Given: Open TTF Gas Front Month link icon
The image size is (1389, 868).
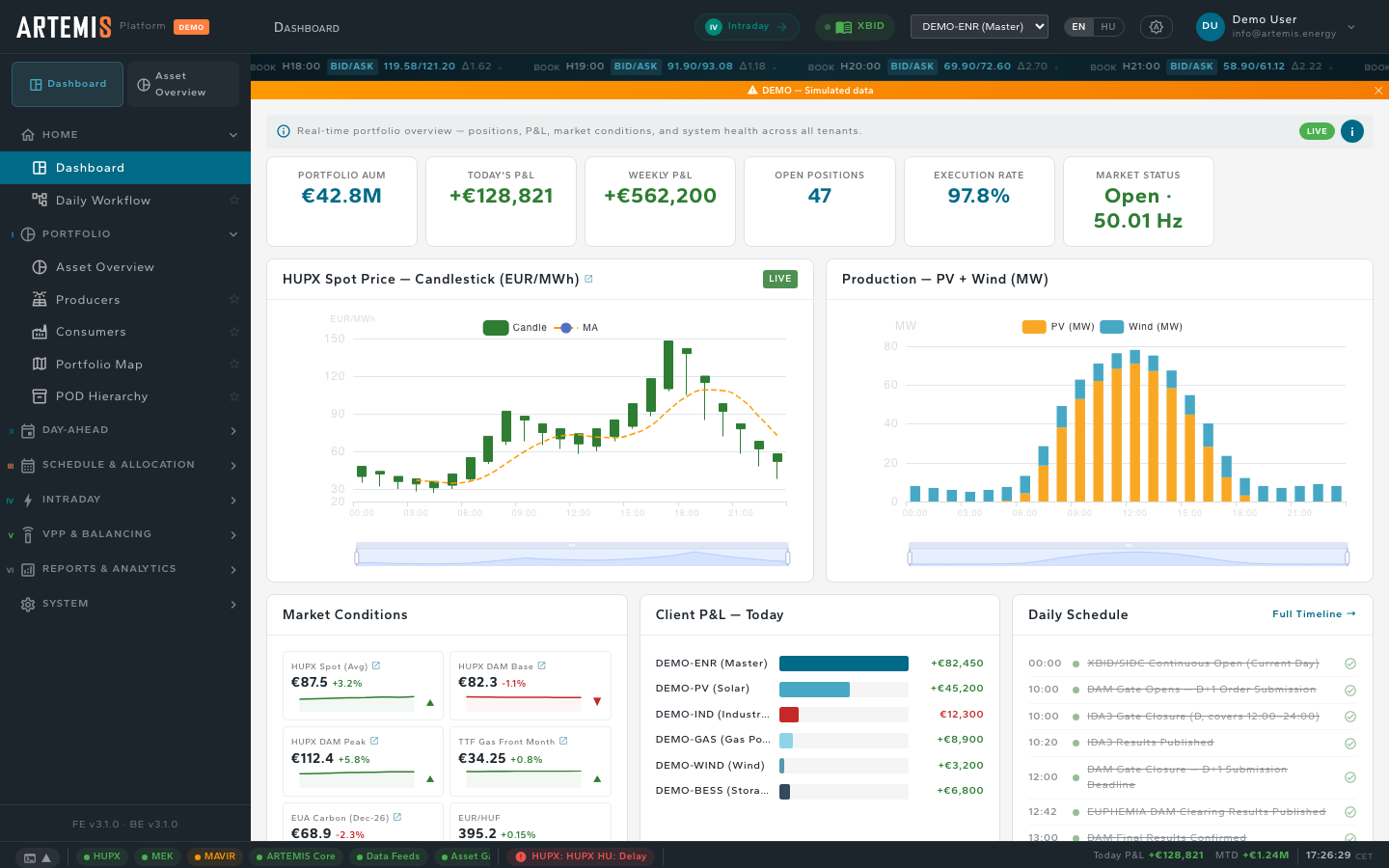Looking at the screenshot, I should tap(563, 741).
